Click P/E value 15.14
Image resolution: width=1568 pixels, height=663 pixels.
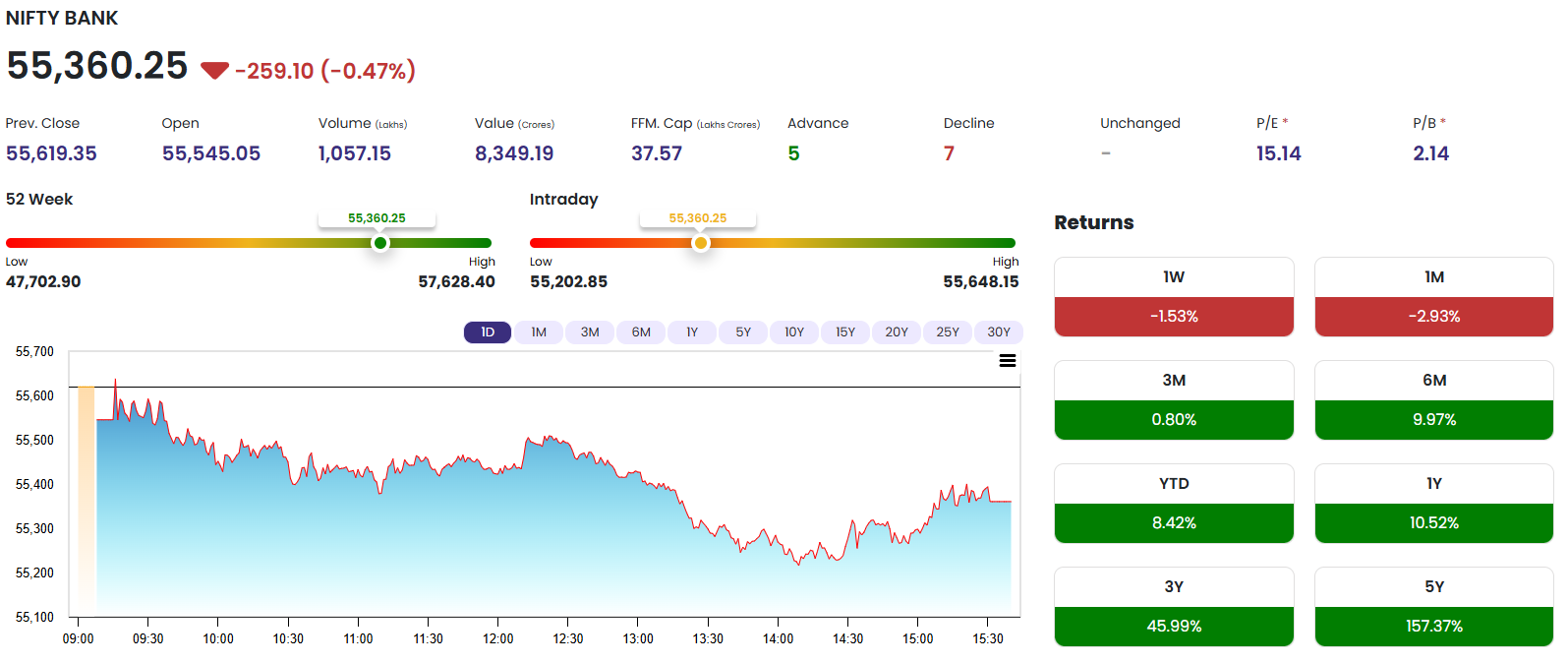(1279, 153)
